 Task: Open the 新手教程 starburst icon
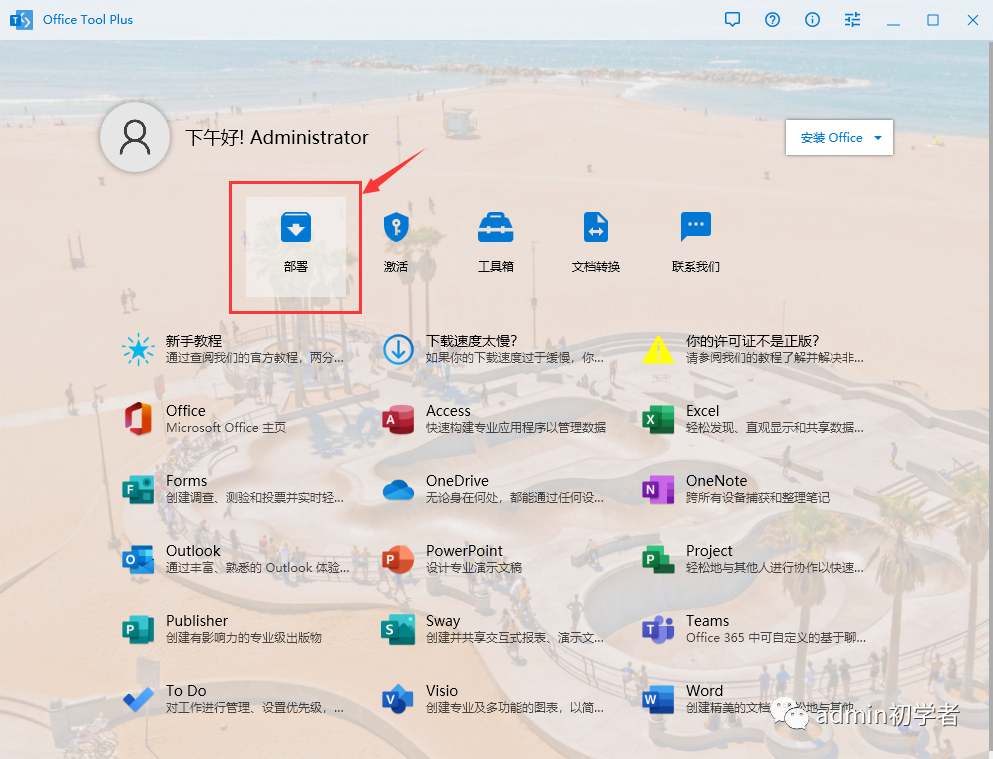click(138, 349)
